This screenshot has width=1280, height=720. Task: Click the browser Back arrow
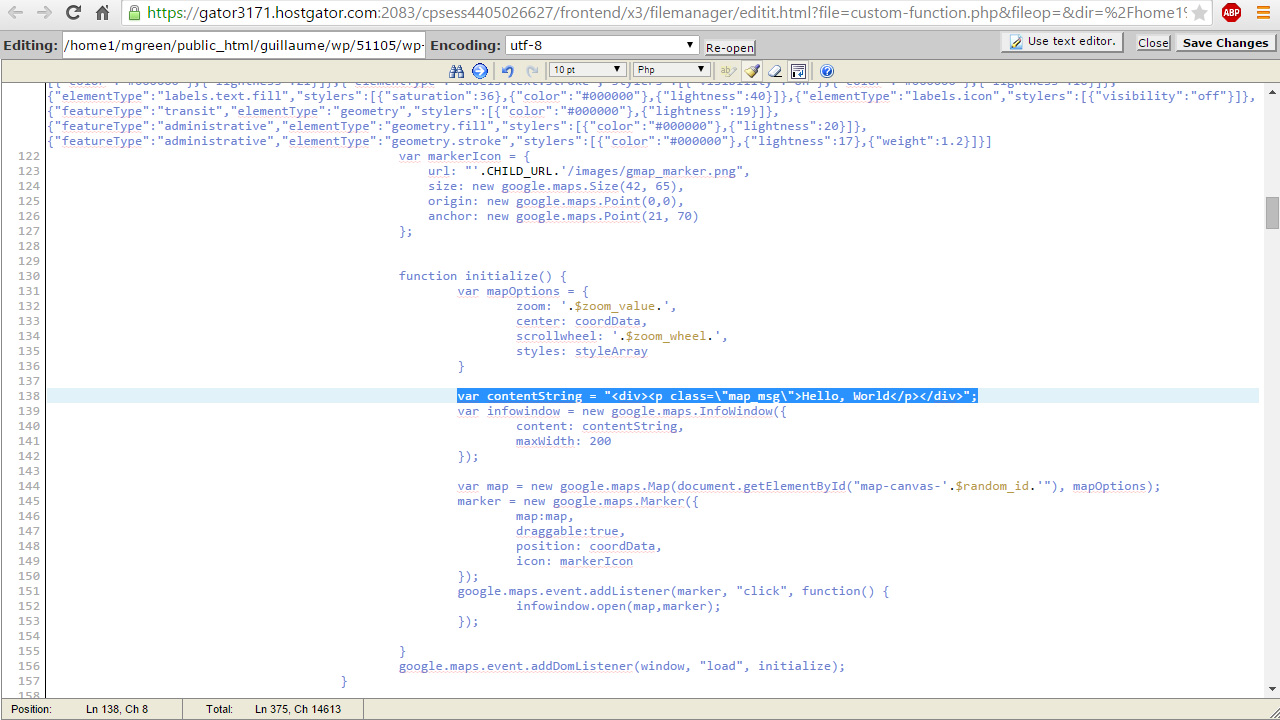coord(15,13)
